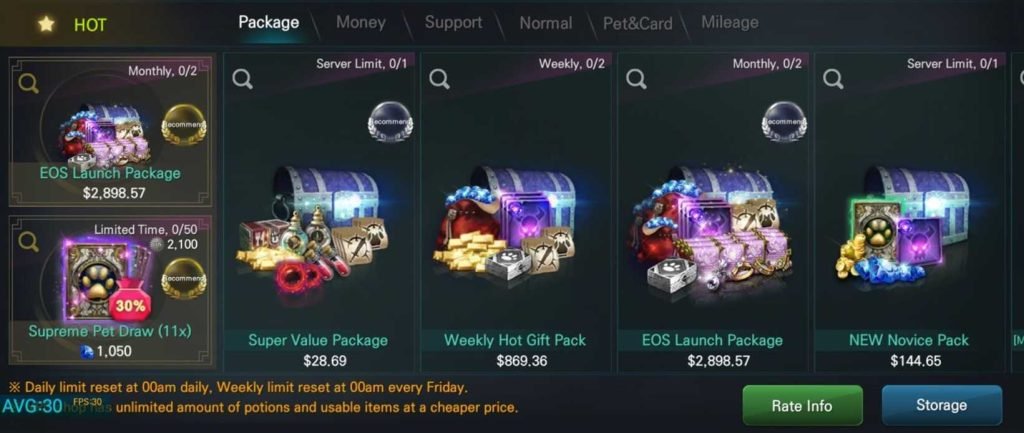Open the Weekly Hot Gift Pack magnifier preview
The image size is (1024, 433).
tap(440, 79)
